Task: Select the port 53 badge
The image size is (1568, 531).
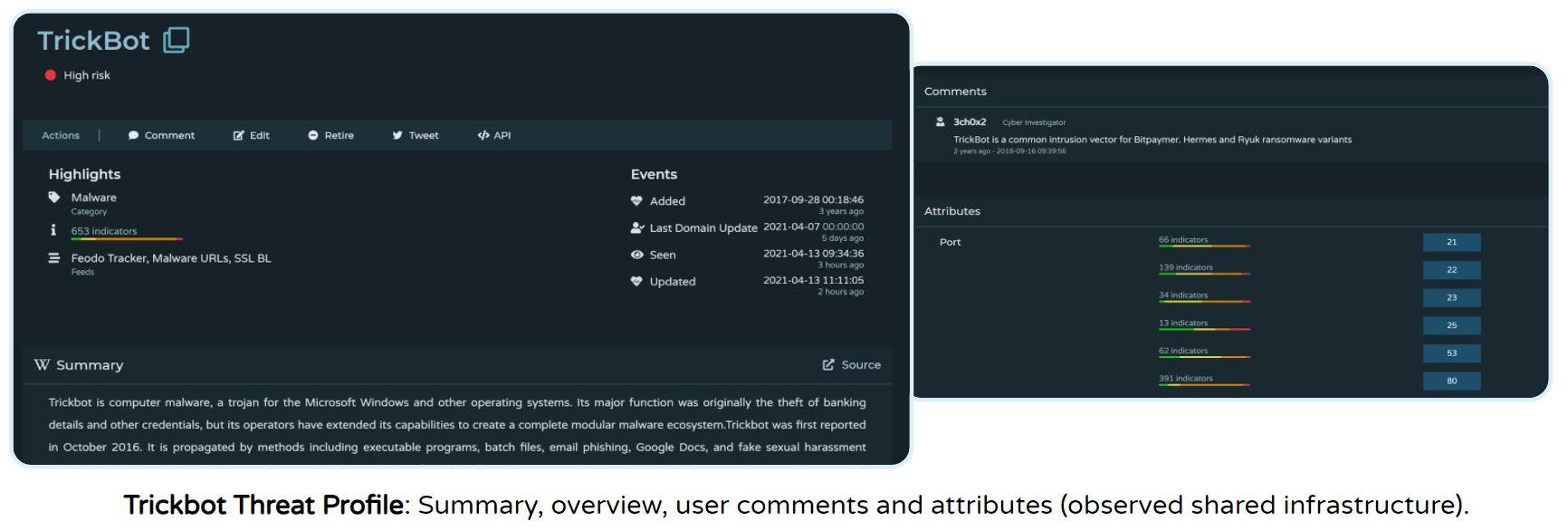Action: click(x=1451, y=352)
